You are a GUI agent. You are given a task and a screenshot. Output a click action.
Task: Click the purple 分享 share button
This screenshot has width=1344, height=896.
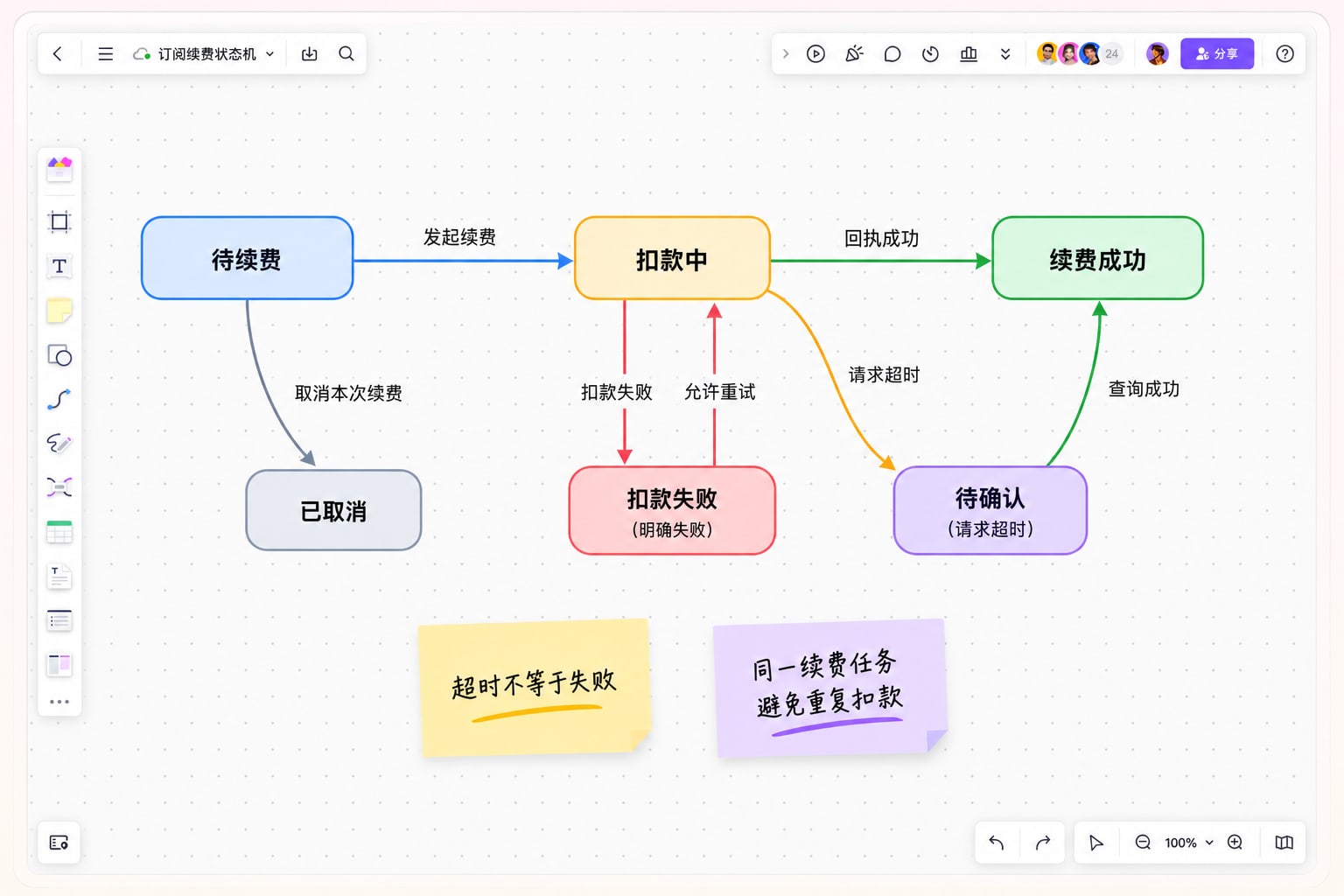[x=1217, y=54]
